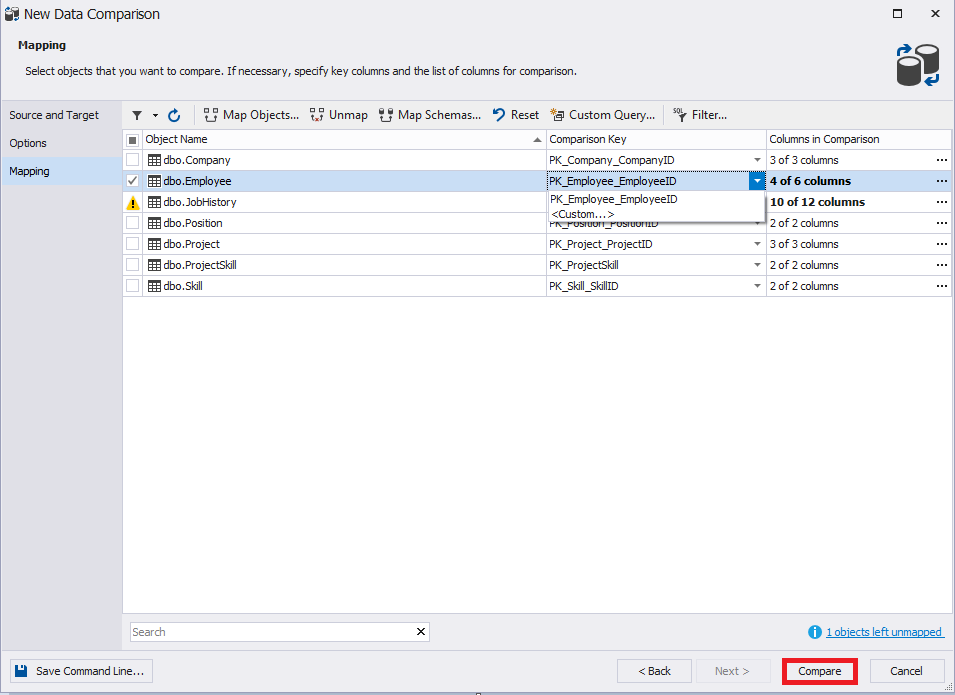Check the dbo.Project checkbox
This screenshot has height=695, width=955.
pyautogui.click(x=132, y=244)
